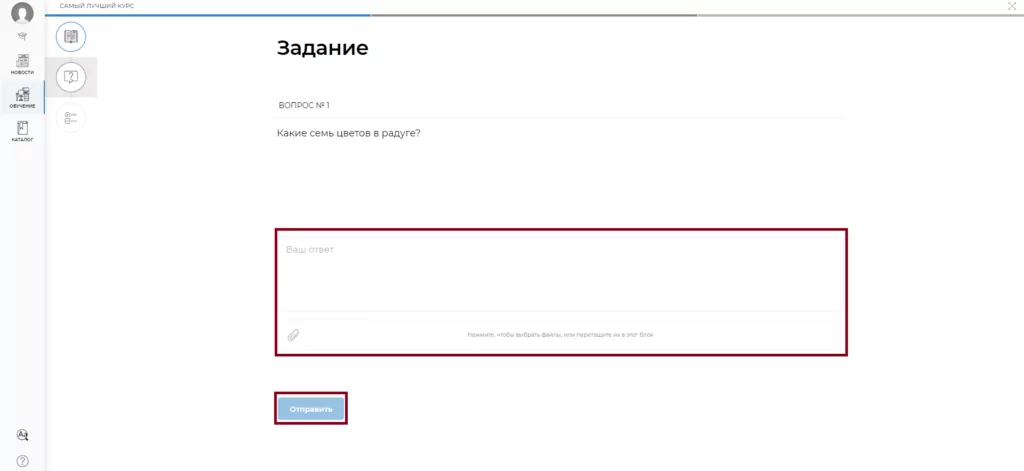Go to the Обучение section
The width and height of the screenshot is (1024, 471).
[22, 97]
